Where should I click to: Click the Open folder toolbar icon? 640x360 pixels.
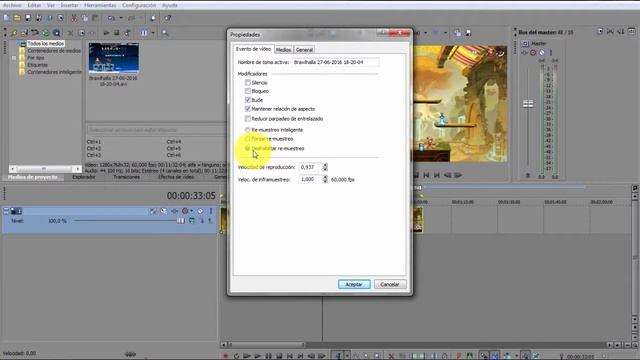pos(17,18)
